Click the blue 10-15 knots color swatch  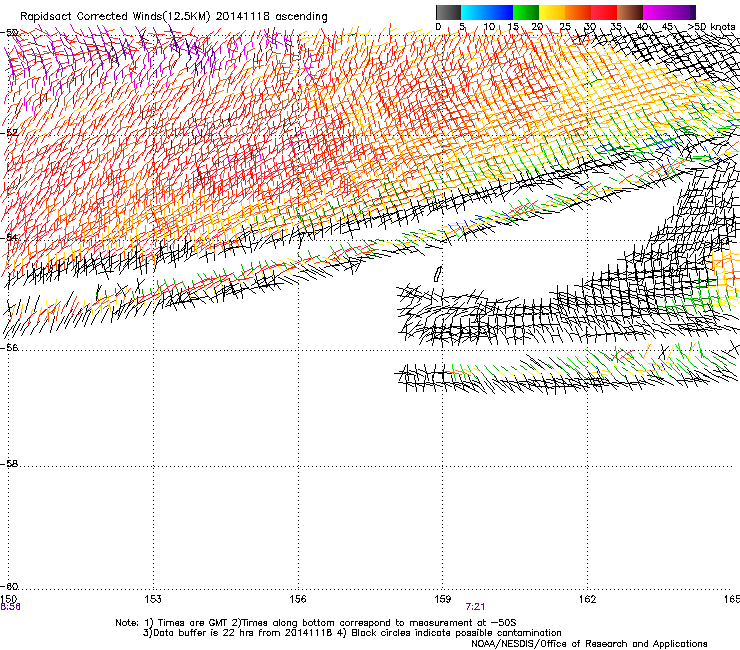click(500, 12)
